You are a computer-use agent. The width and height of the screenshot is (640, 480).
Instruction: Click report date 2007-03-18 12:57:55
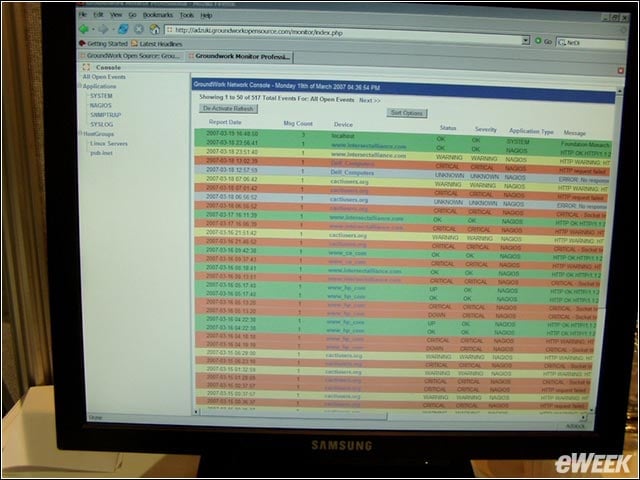(231, 169)
